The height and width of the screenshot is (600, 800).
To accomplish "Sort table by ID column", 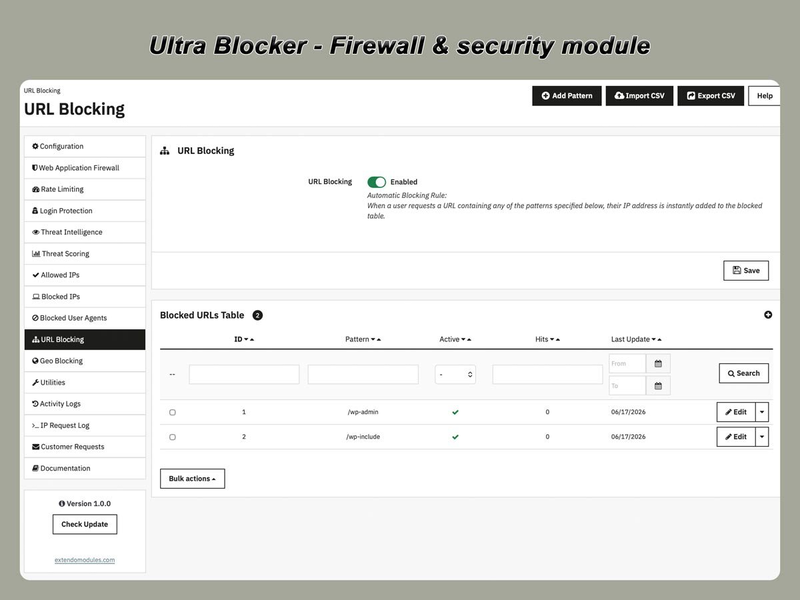I will tap(244, 339).
